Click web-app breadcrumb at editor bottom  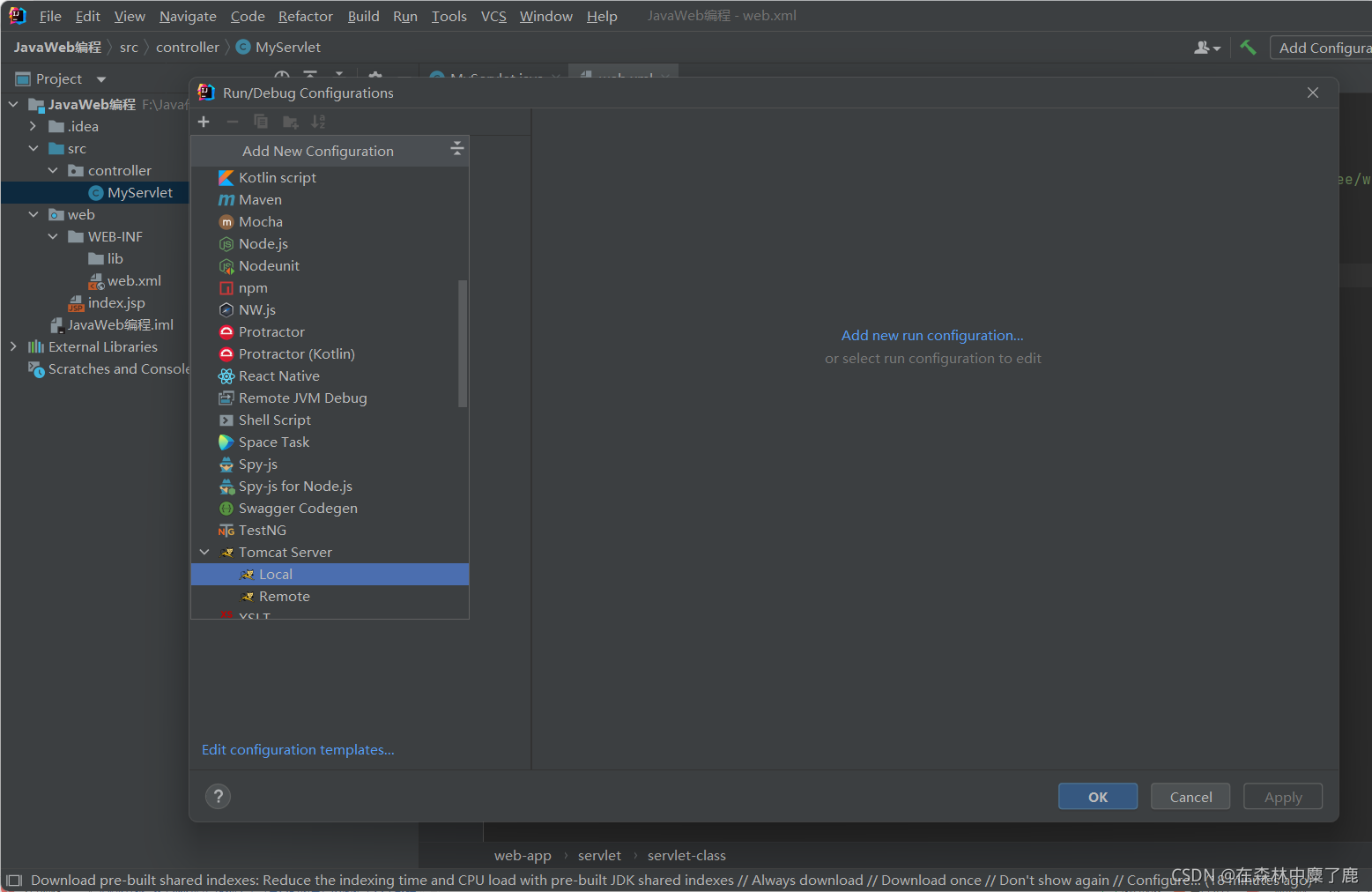[523, 856]
